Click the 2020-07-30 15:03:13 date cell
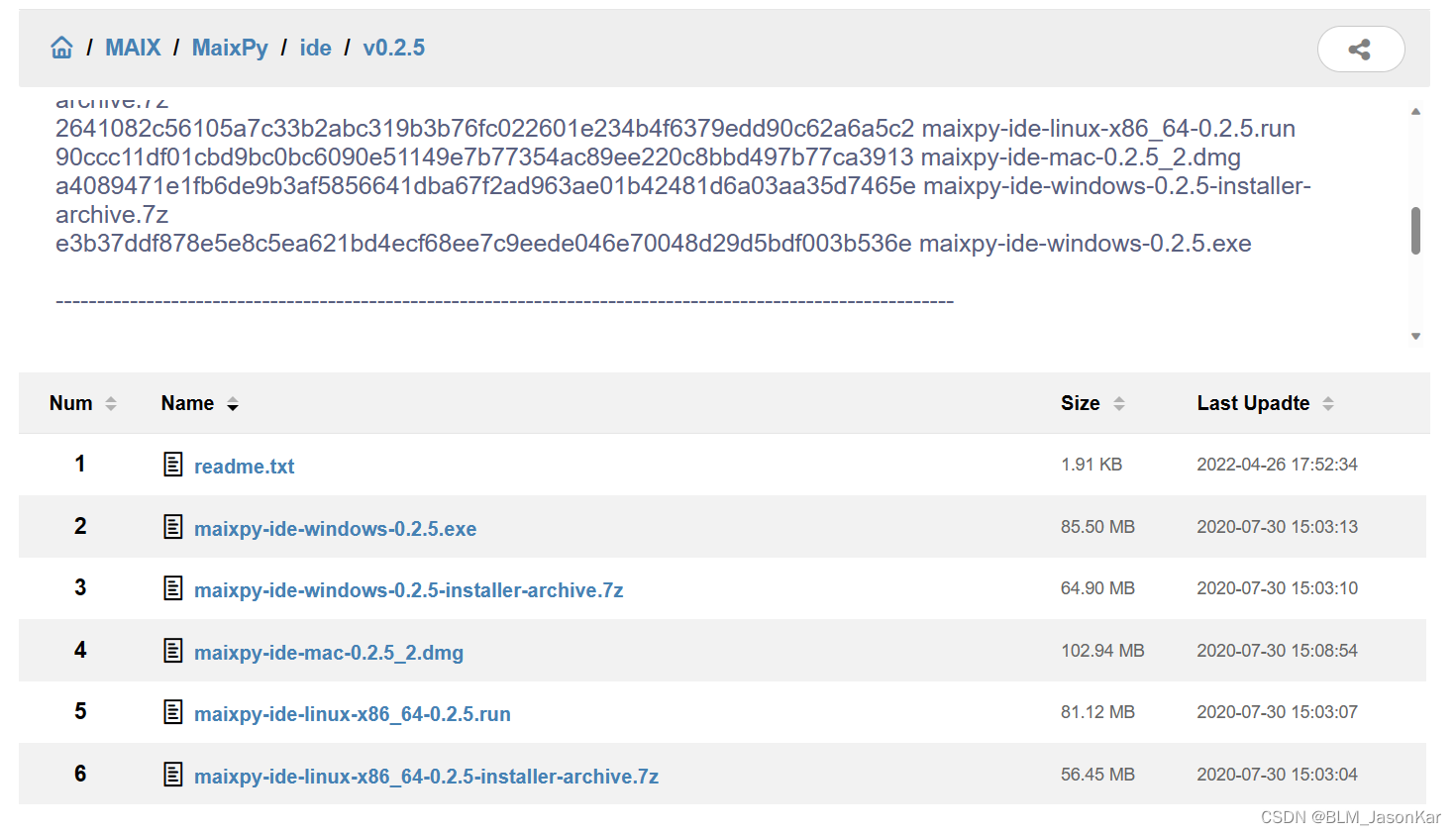 [x=1277, y=527]
